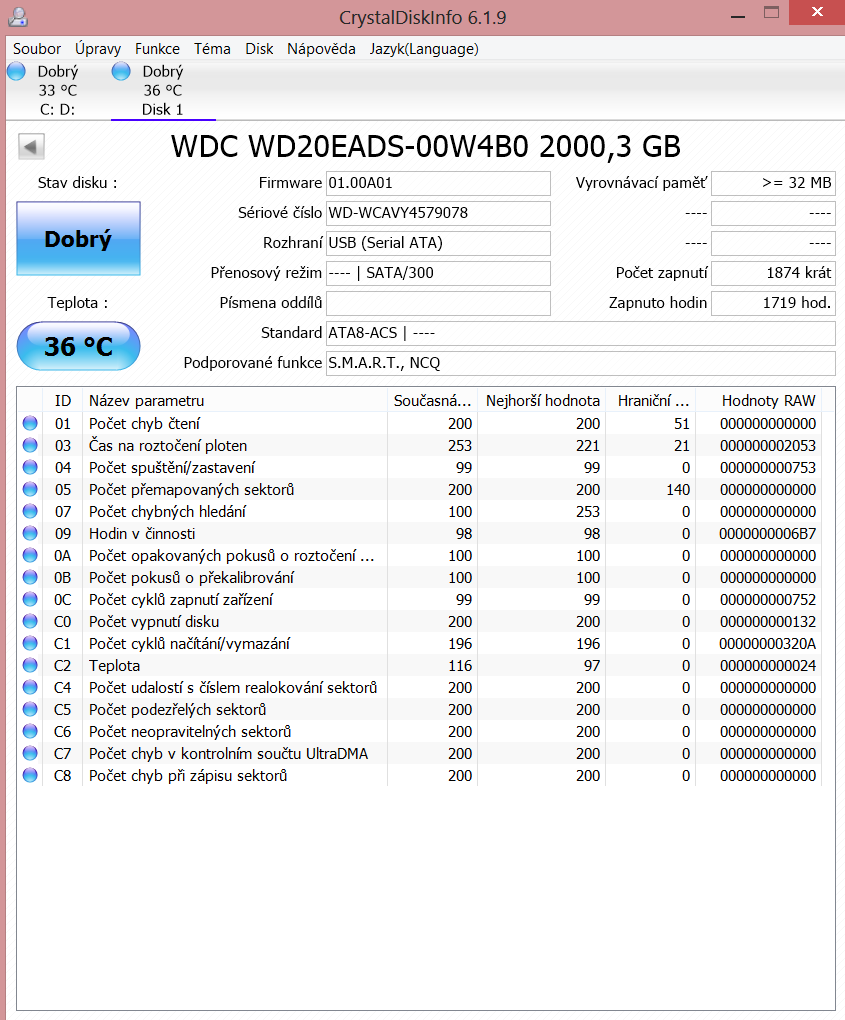Open the Disk menu
The image size is (845, 1020).
point(259,49)
